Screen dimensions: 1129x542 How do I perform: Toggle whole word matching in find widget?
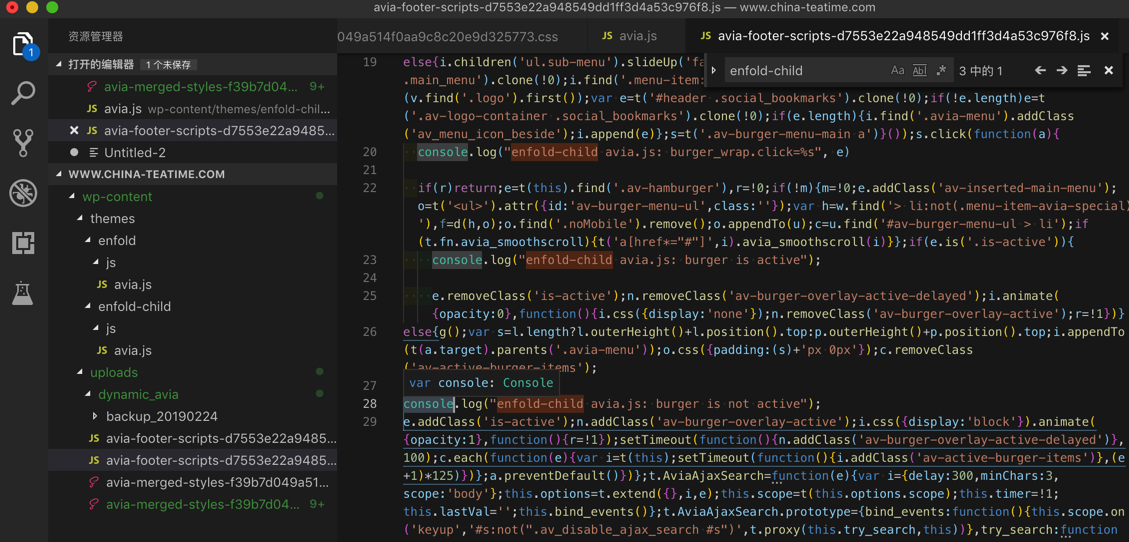[x=919, y=71]
